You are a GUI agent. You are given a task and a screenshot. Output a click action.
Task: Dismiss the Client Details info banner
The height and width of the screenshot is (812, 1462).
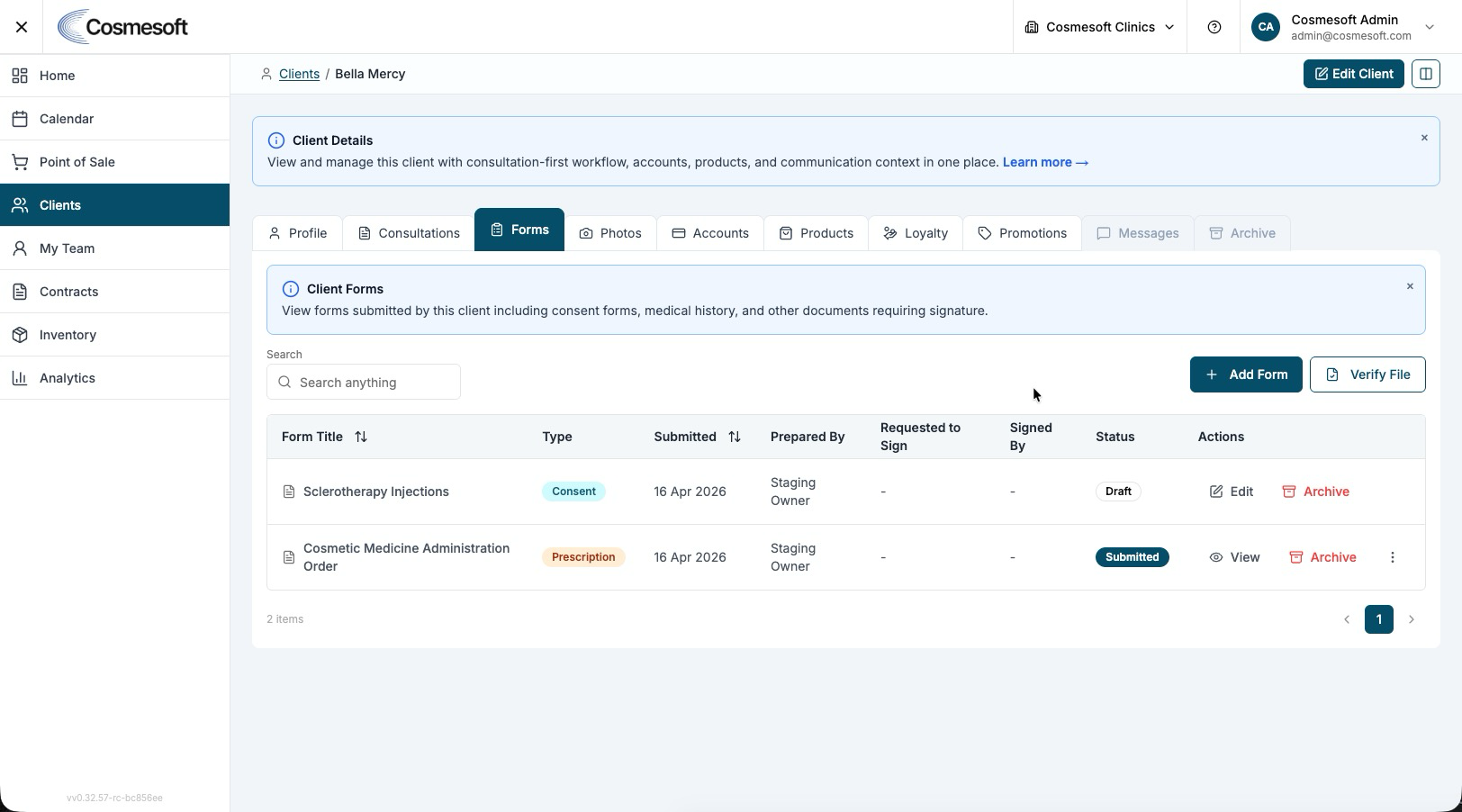[x=1424, y=138]
